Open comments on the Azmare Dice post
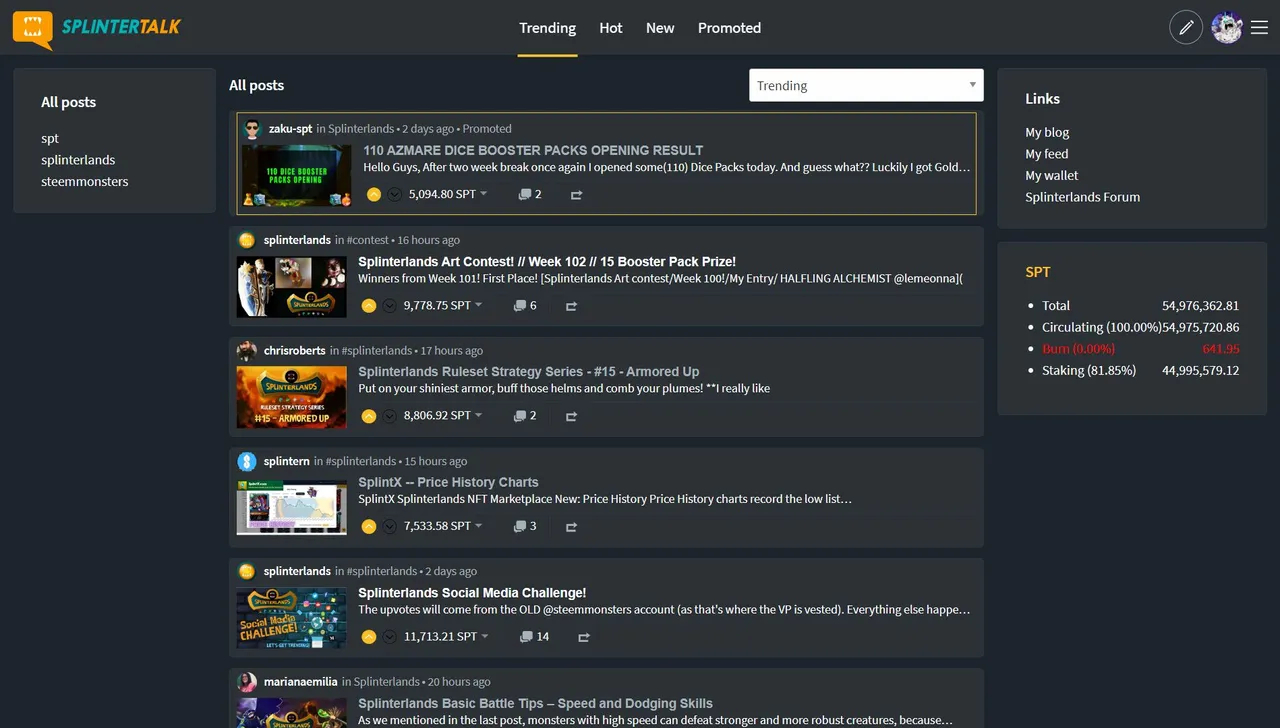The height and width of the screenshot is (728, 1280). pyautogui.click(x=530, y=195)
